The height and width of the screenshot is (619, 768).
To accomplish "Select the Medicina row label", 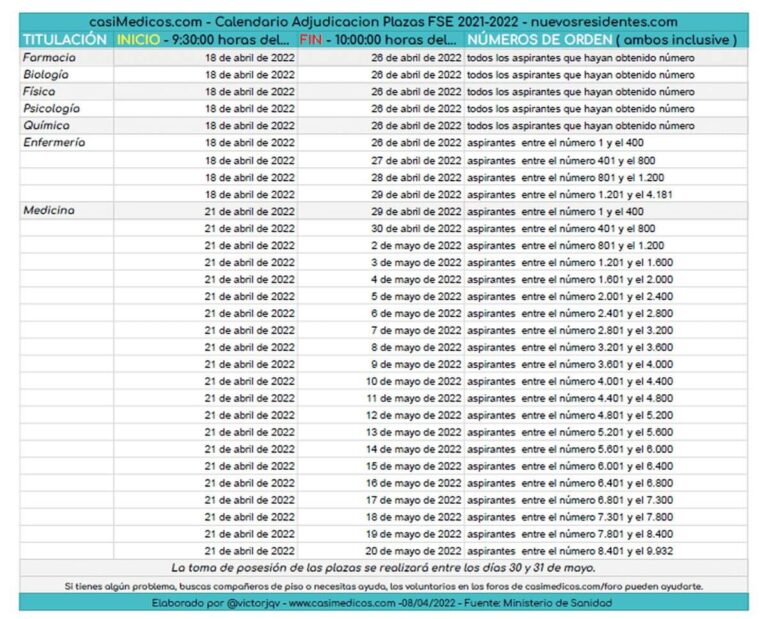I will [49, 211].
